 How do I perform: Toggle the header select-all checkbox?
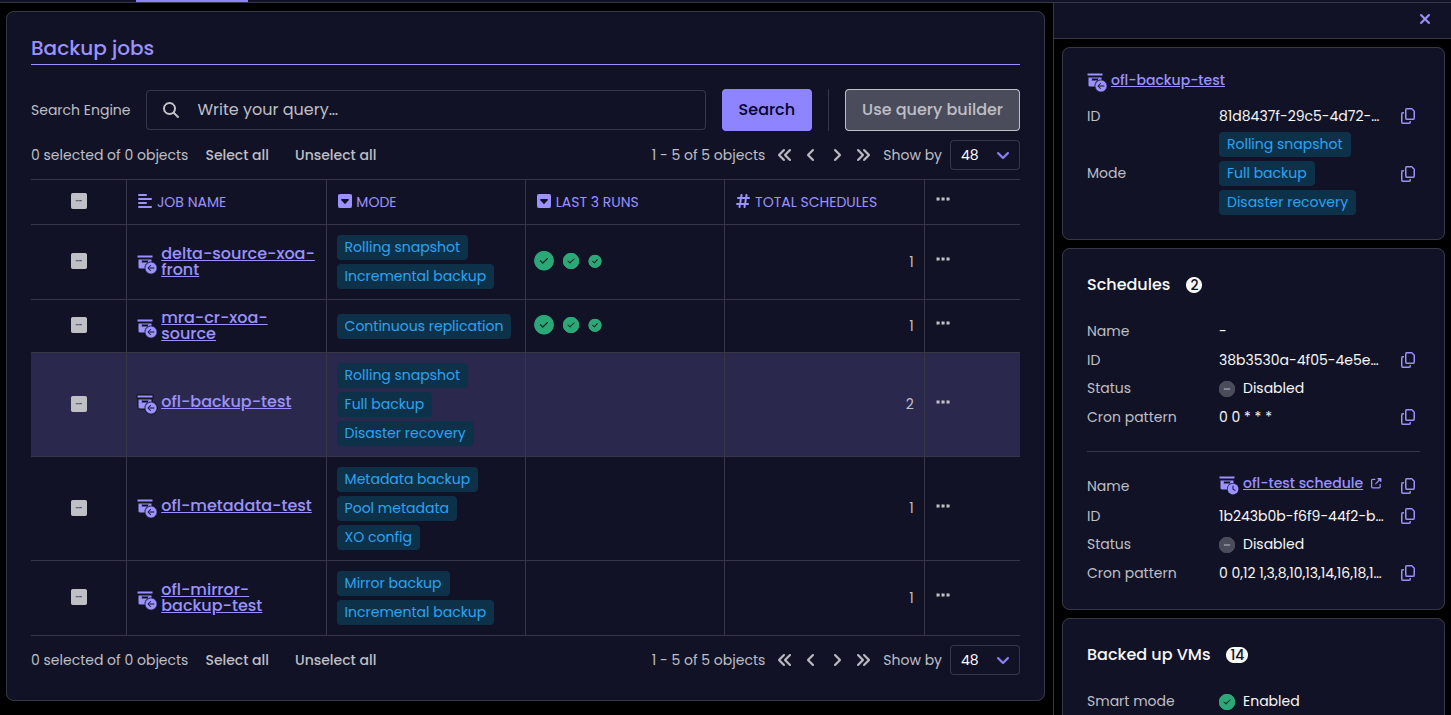pyautogui.click(x=79, y=201)
